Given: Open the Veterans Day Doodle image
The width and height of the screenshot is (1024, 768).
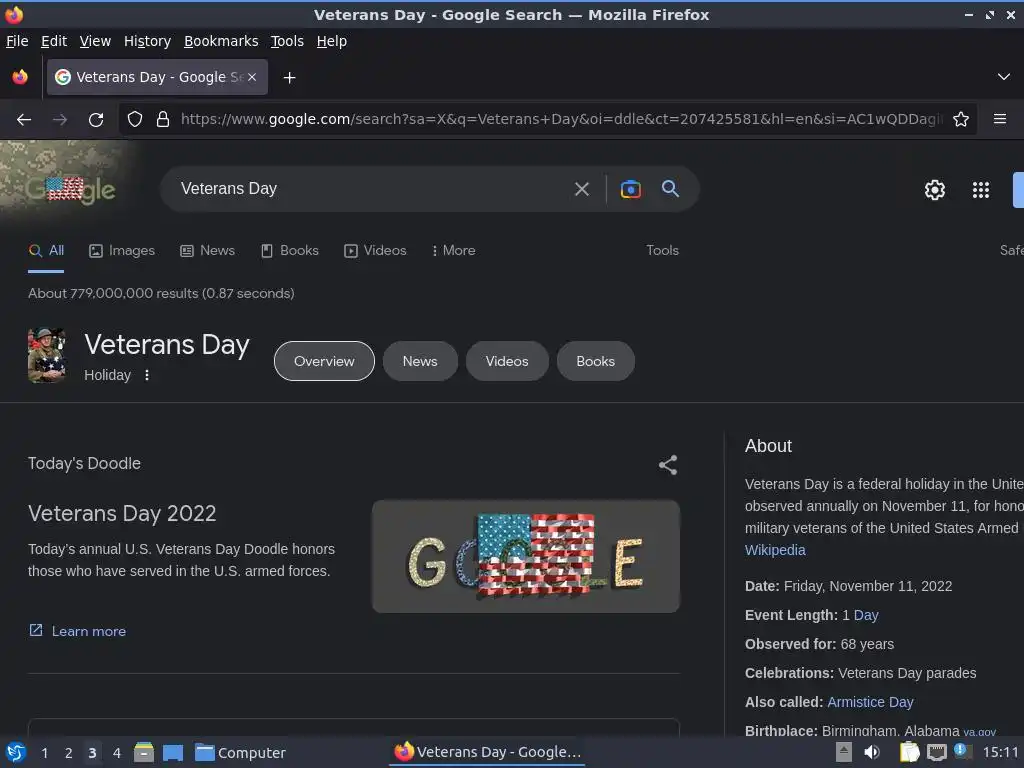Looking at the screenshot, I should 526,556.
